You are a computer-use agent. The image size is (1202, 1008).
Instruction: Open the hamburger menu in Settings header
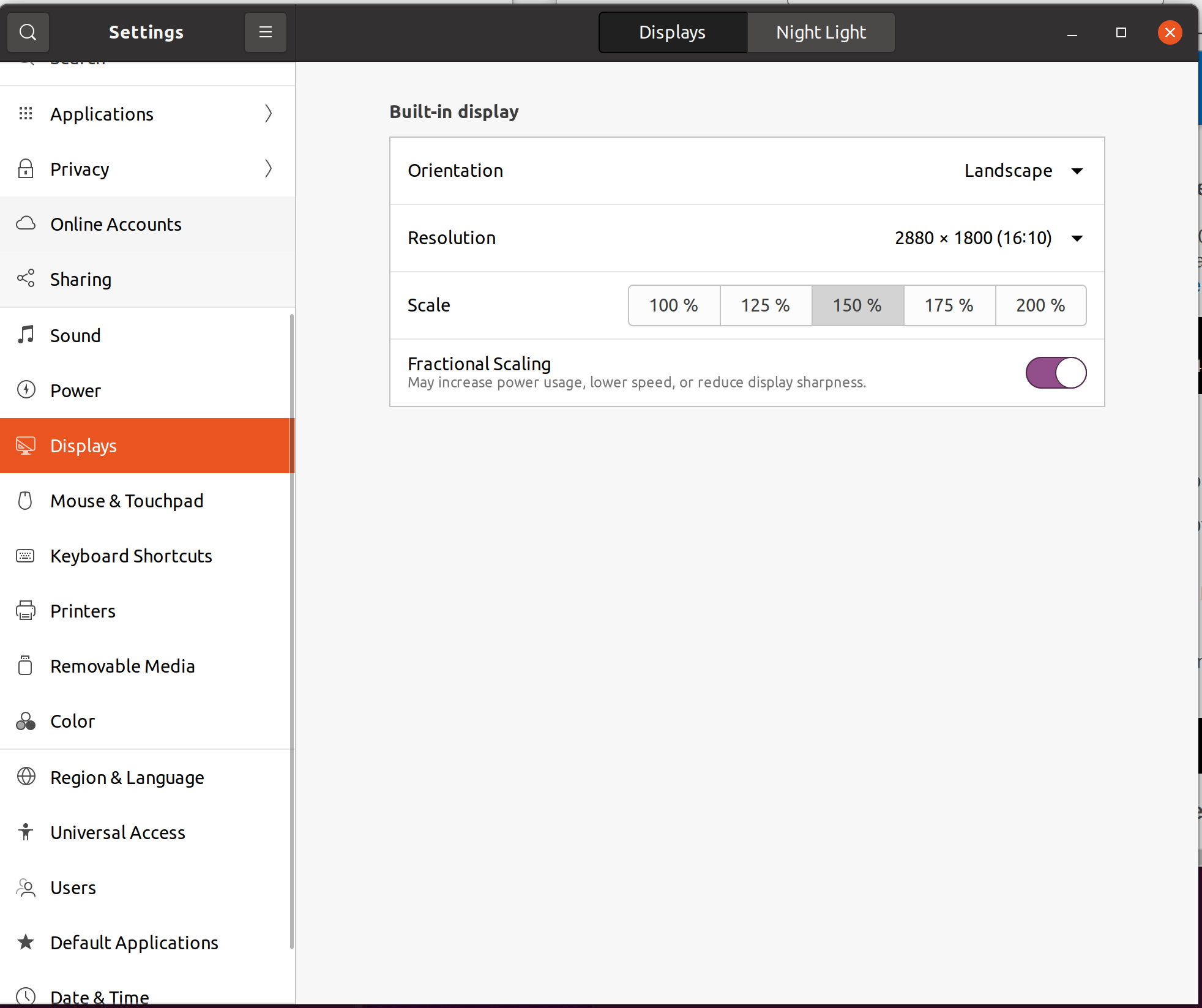[x=265, y=32]
